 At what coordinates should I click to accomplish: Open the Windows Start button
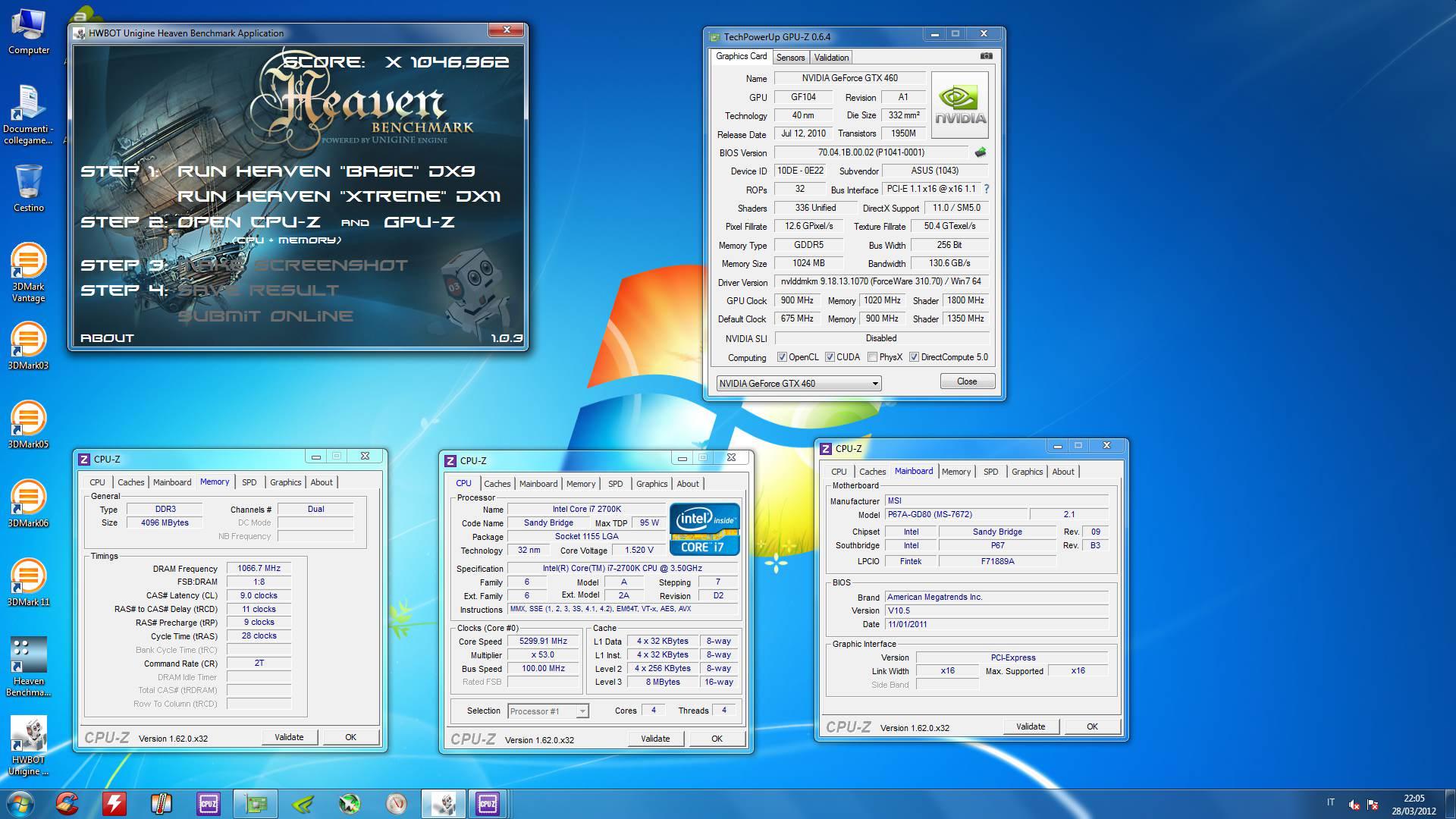pos(20,804)
